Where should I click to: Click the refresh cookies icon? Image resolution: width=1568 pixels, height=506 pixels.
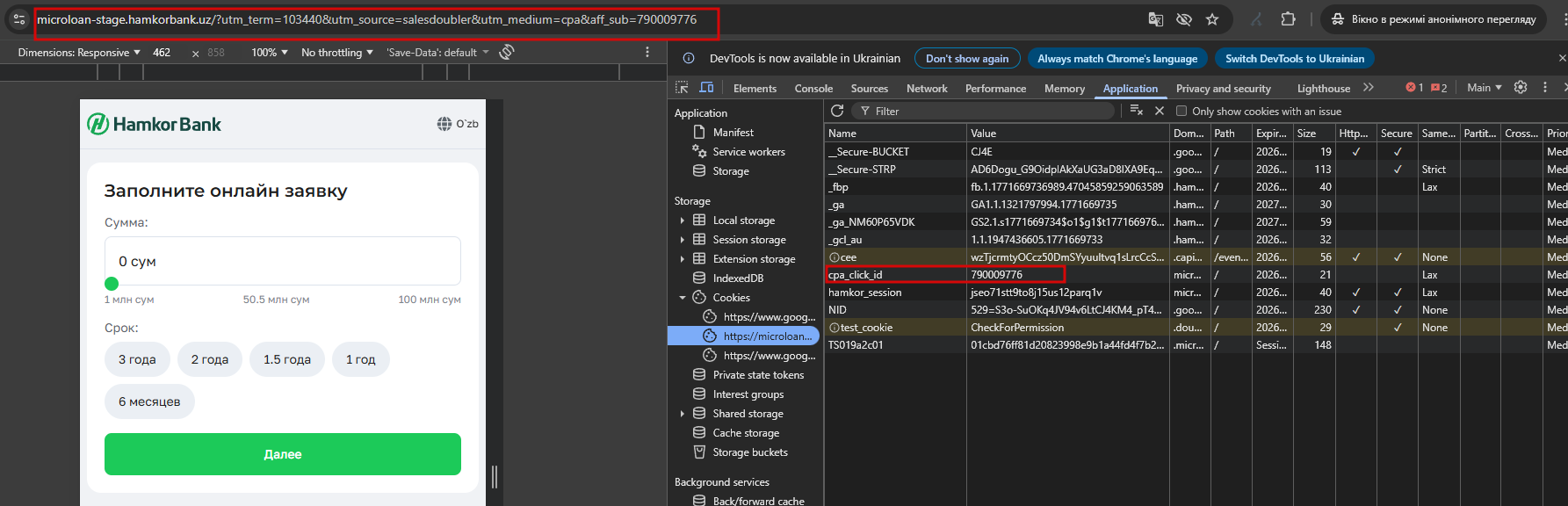pos(837,111)
